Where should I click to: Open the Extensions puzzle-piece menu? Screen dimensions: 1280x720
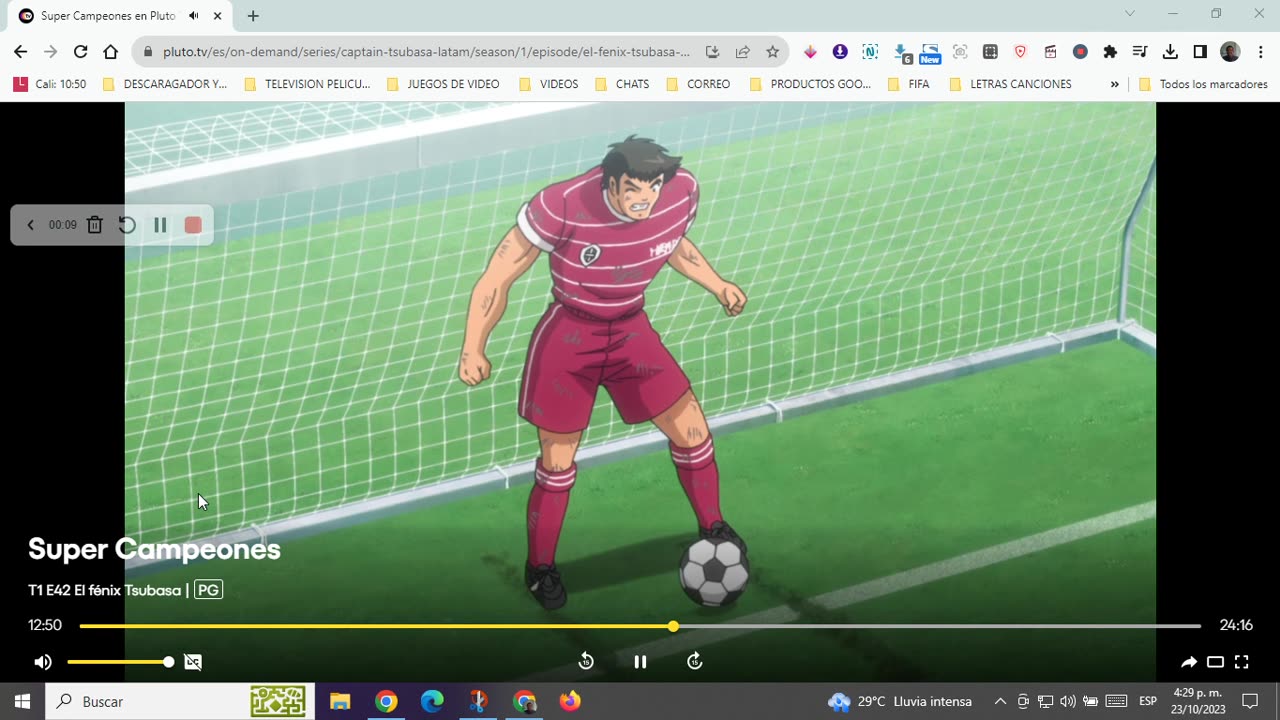pos(1110,52)
